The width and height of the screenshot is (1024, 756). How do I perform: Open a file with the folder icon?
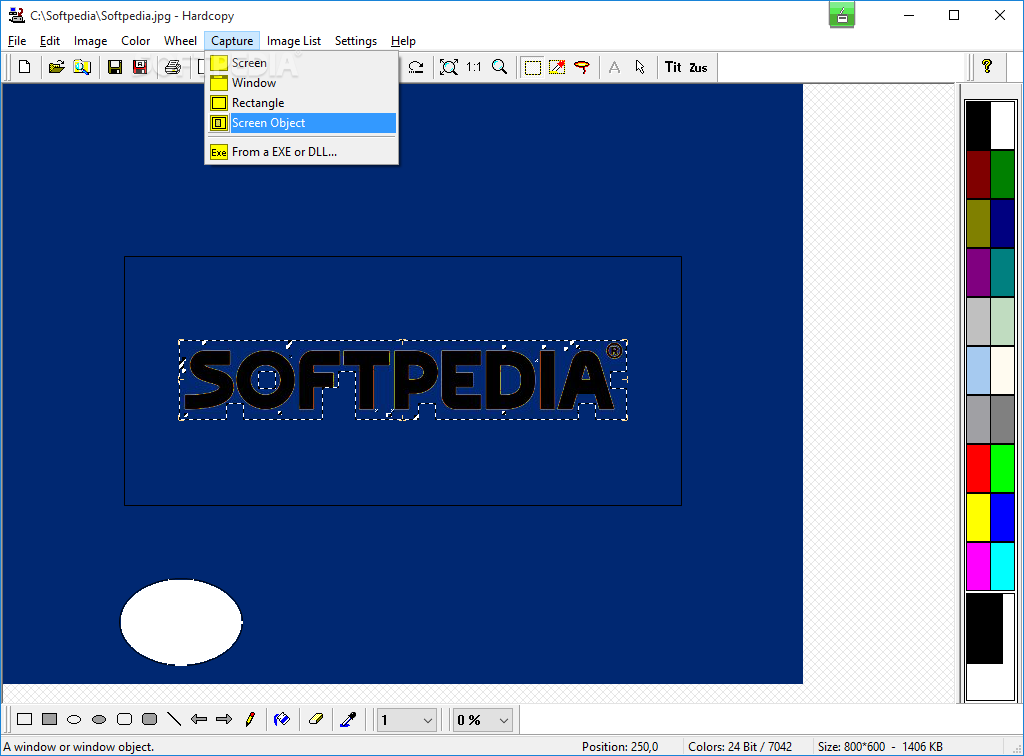click(x=56, y=67)
